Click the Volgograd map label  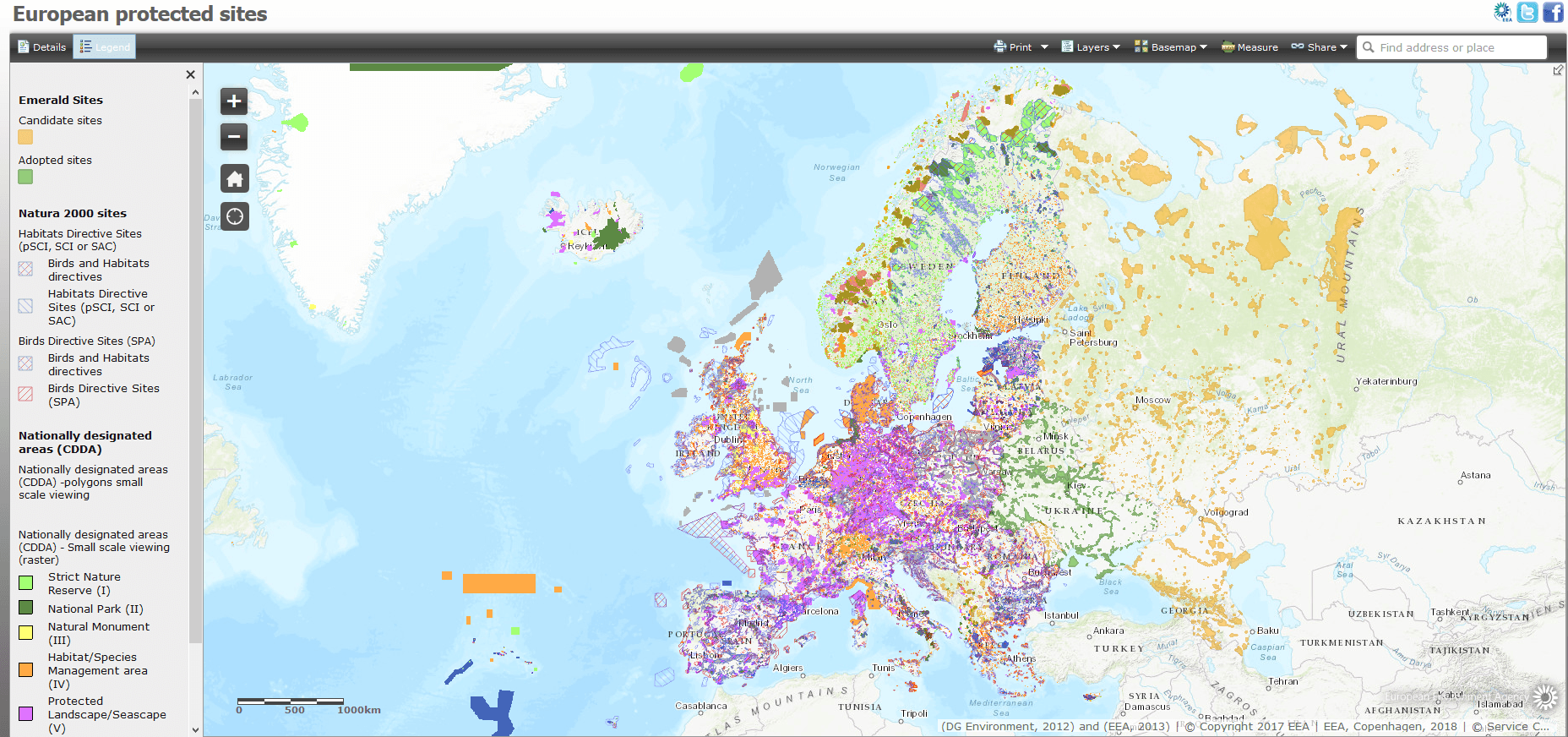coord(1226,512)
